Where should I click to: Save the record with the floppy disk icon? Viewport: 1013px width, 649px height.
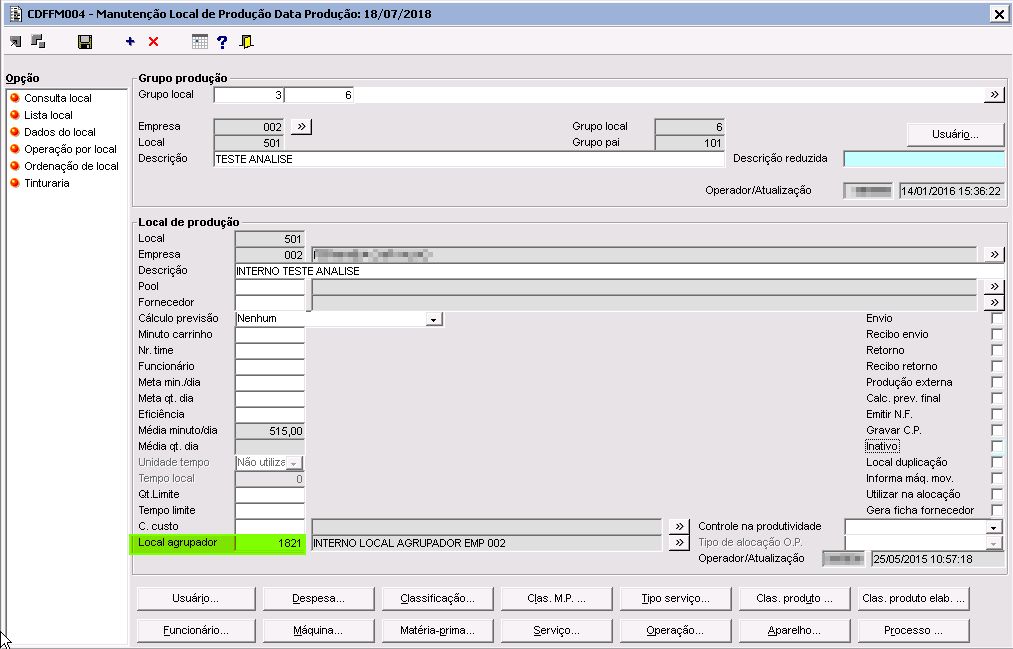85,42
